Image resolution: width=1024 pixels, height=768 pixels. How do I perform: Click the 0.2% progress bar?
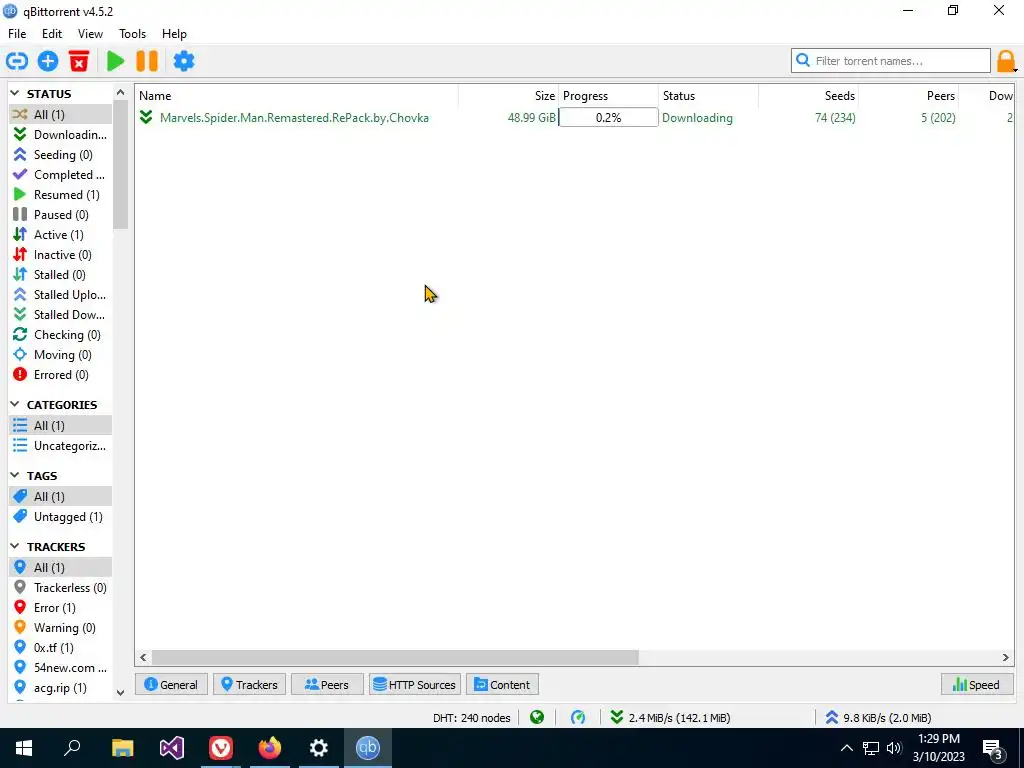(x=608, y=118)
